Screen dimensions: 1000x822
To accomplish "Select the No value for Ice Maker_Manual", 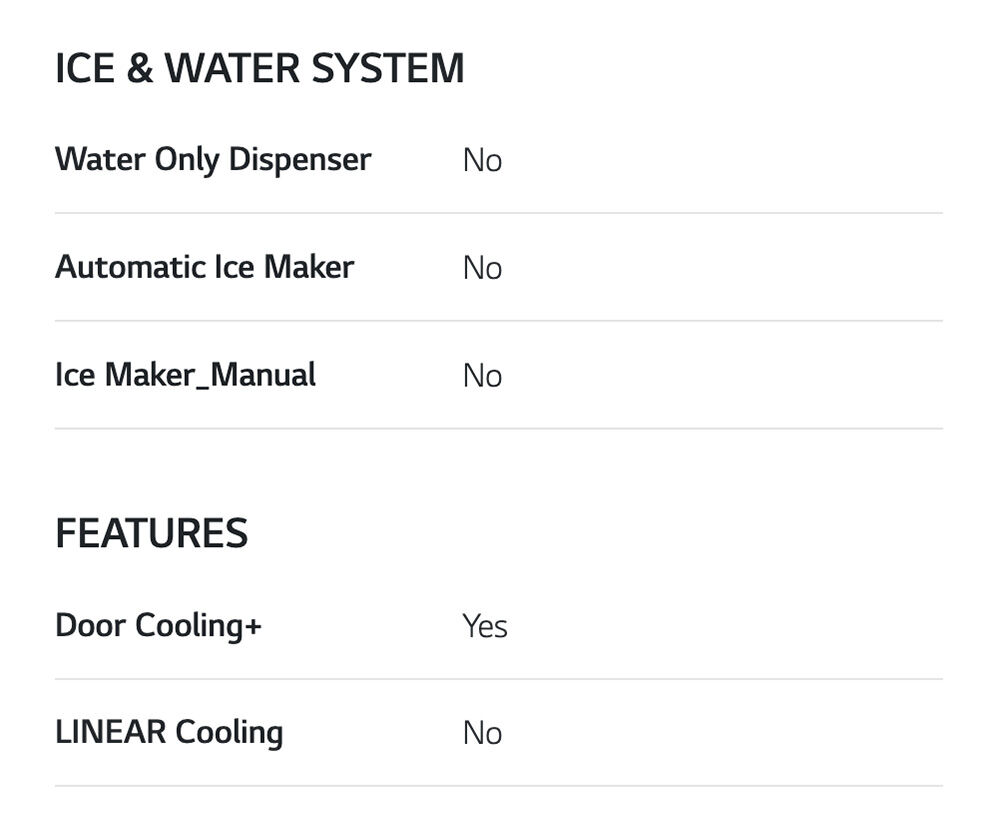I will pyautogui.click(x=482, y=376).
